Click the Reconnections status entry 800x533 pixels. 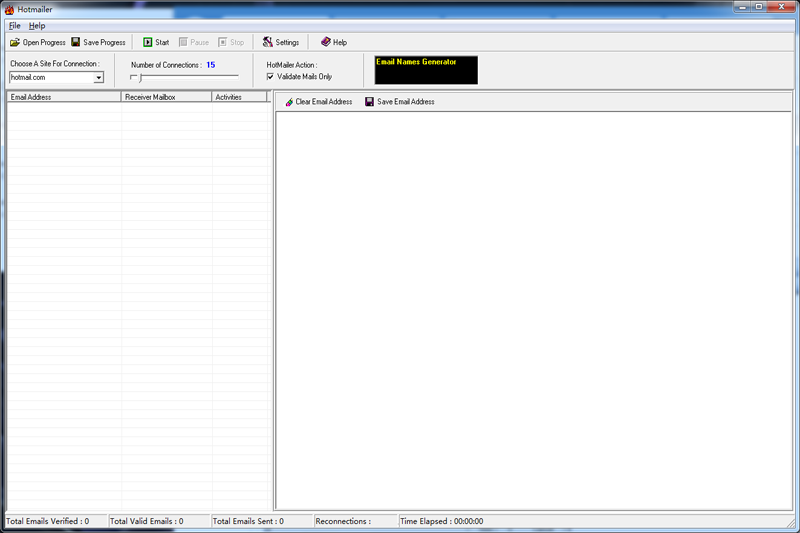(x=343, y=521)
